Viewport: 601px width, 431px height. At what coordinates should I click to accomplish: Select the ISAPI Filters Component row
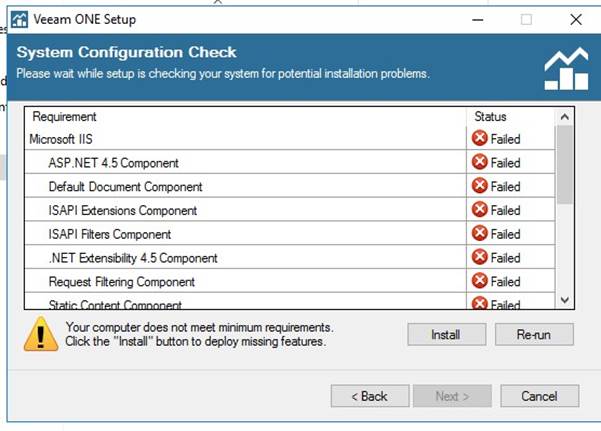pos(290,234)
